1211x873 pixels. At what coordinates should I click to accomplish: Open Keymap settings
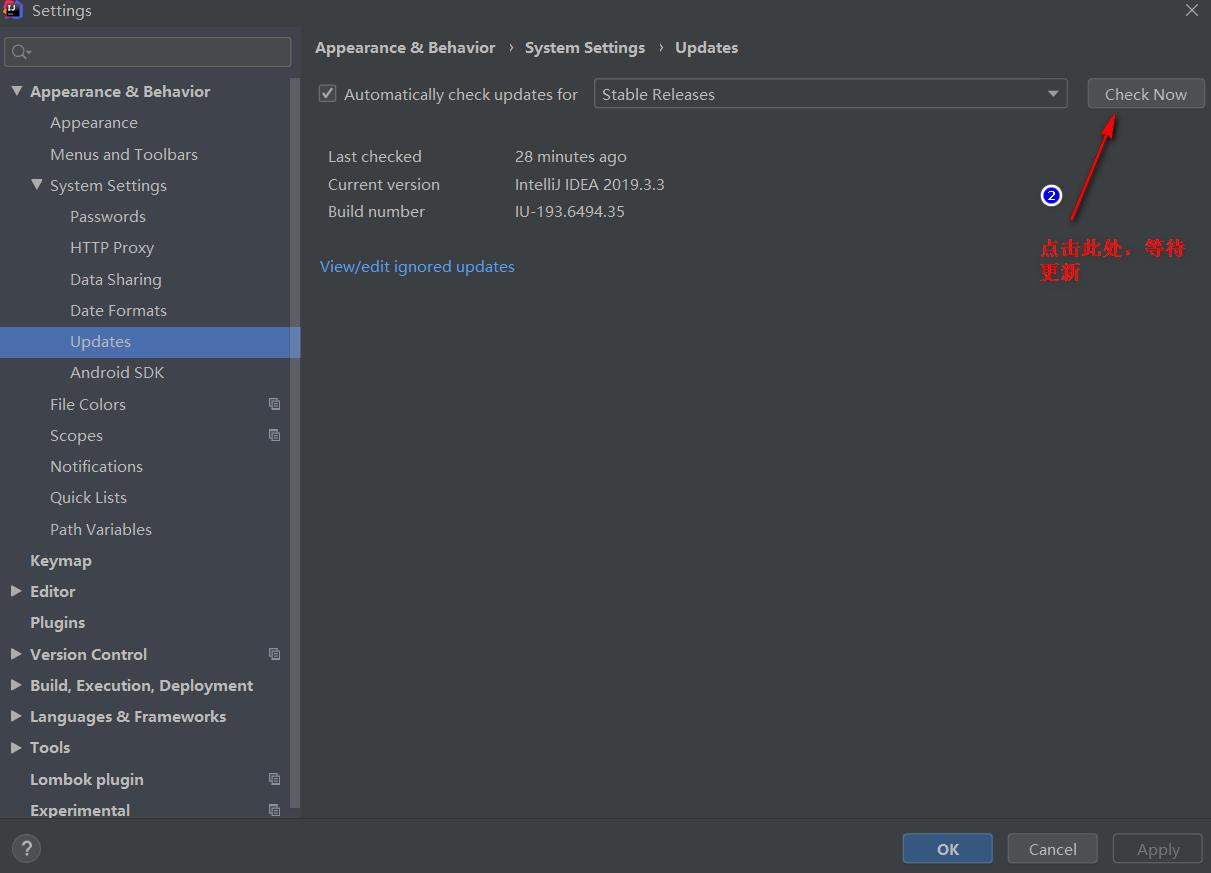pos(60,560)
